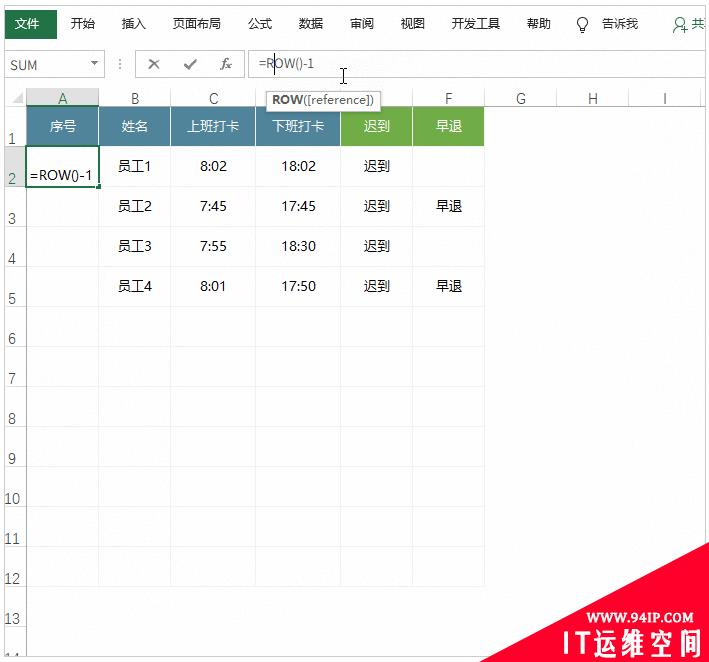Click the 18:02 clock-out cell

click(298, 166)
